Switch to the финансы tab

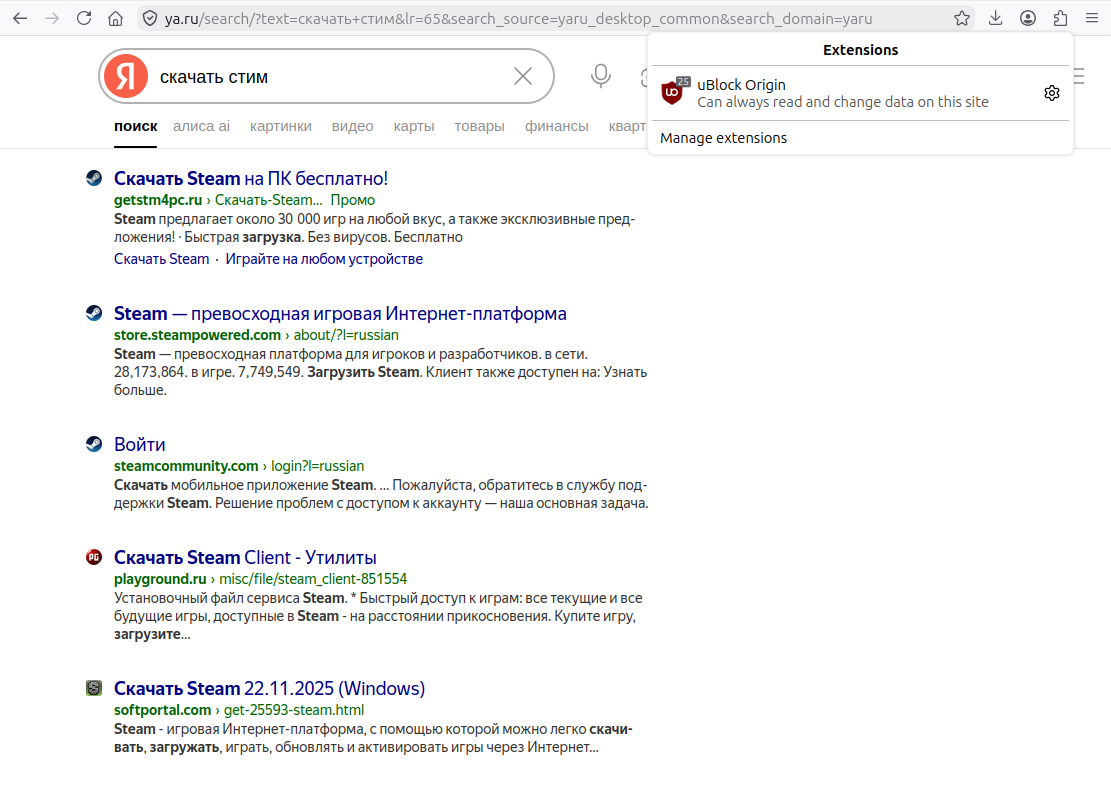coord(556,126)
